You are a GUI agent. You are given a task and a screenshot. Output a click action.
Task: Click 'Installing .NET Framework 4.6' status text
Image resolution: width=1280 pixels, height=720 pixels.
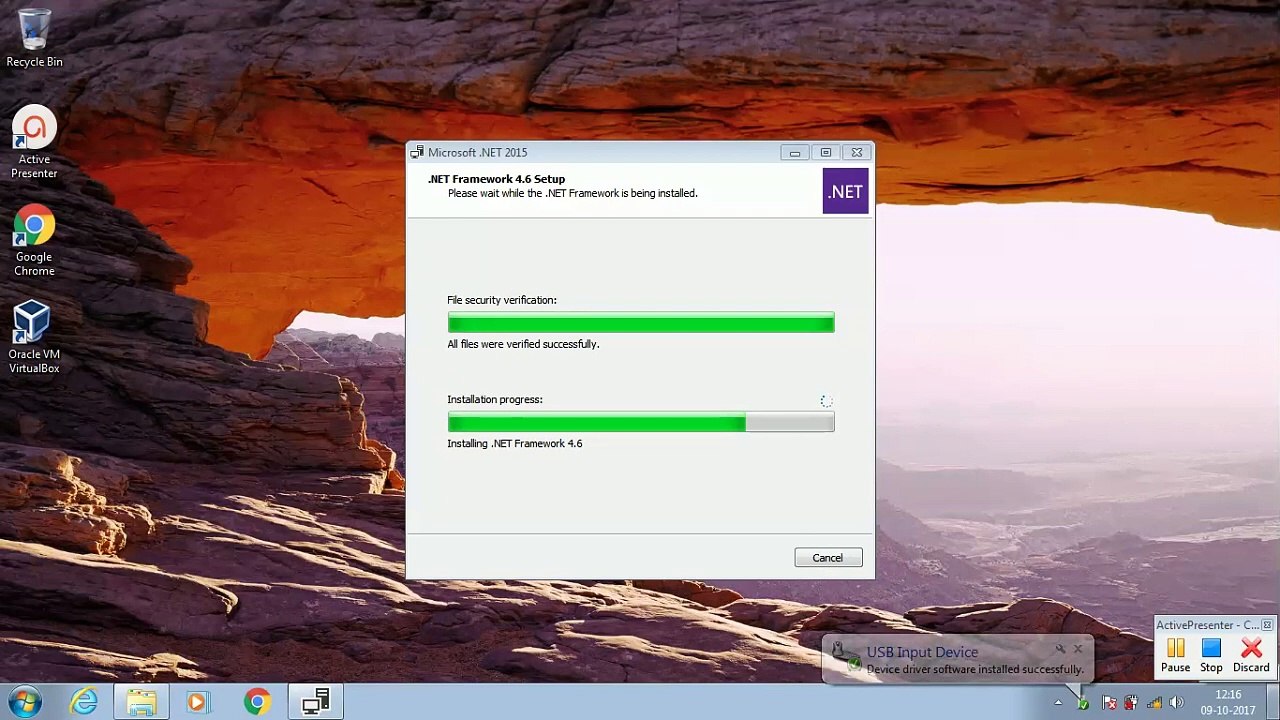coord(515,444)
